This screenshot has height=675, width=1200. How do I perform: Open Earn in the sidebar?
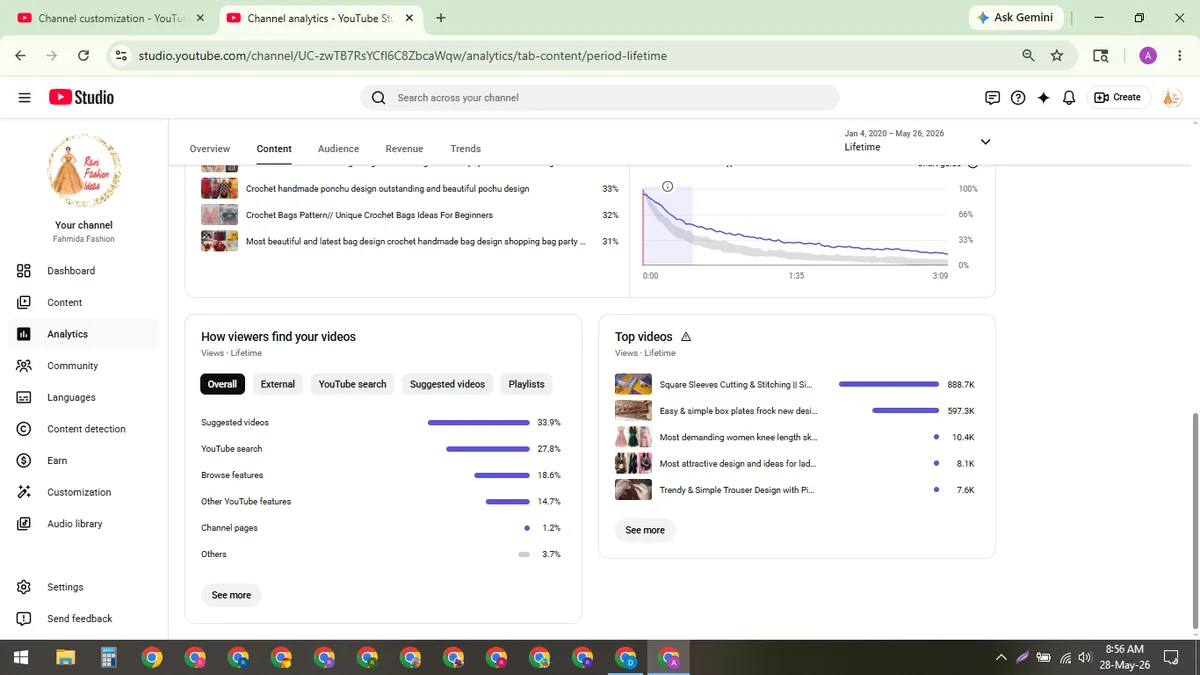click(84, 460)
